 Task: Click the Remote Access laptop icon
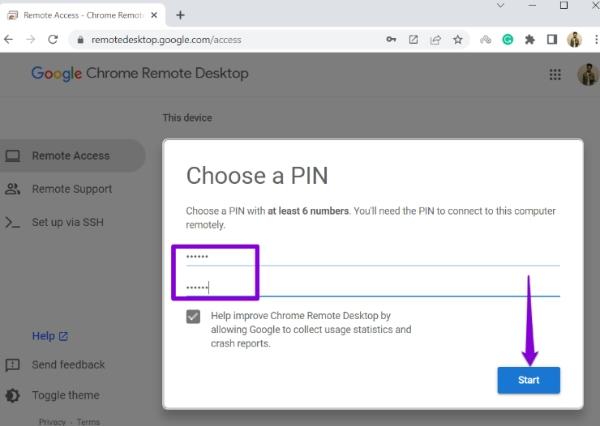[13, 156]
